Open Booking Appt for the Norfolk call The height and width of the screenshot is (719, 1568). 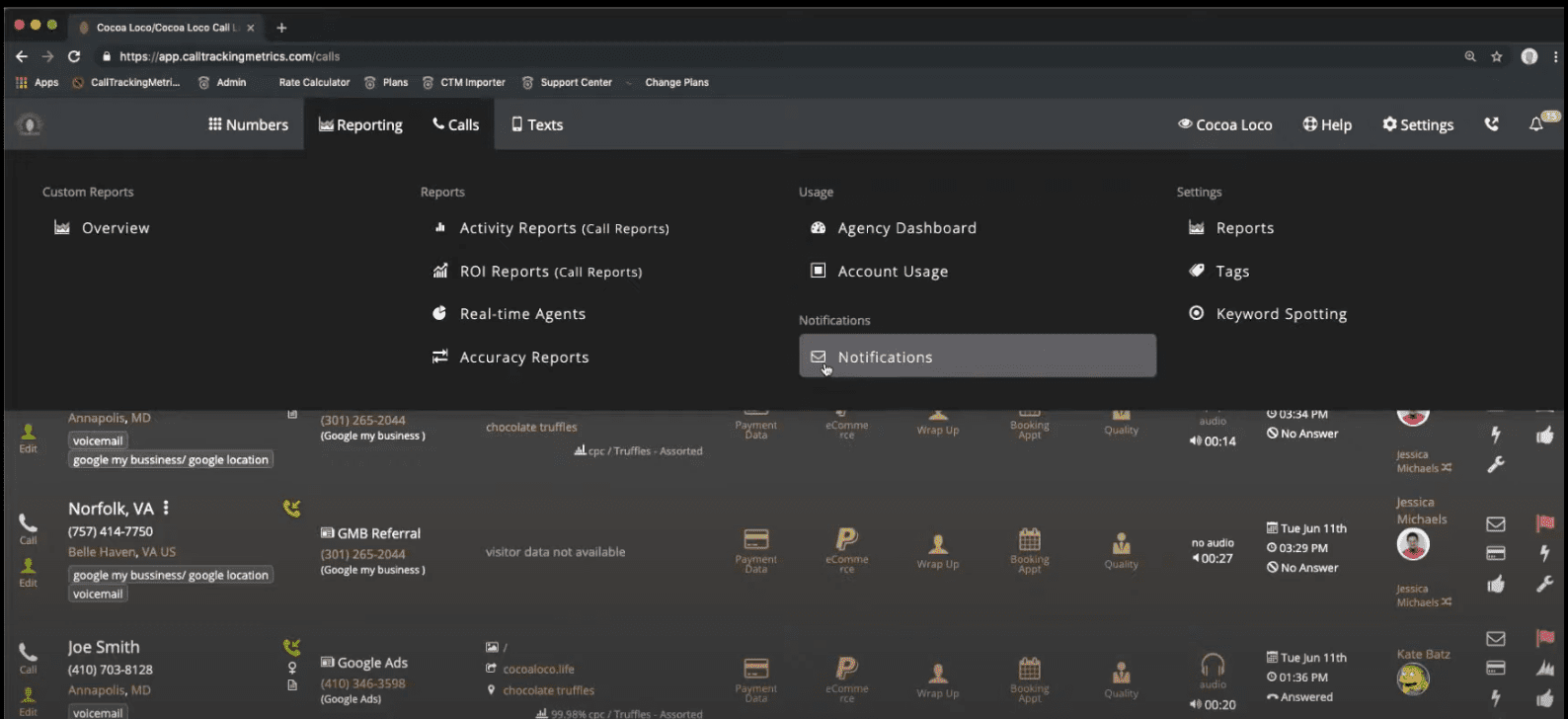click(x=1029, y=550)
